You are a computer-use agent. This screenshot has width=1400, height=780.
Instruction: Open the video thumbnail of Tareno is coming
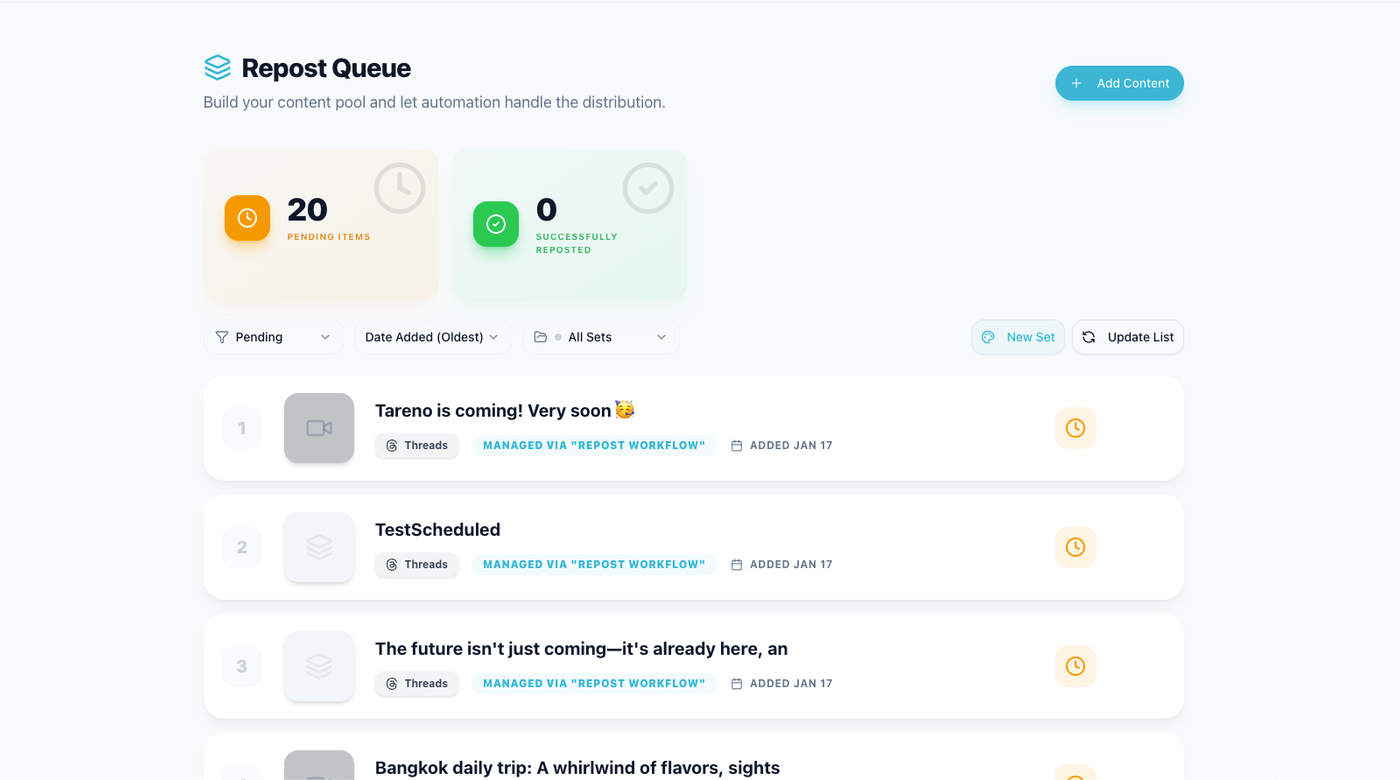[x=319, y=428]
